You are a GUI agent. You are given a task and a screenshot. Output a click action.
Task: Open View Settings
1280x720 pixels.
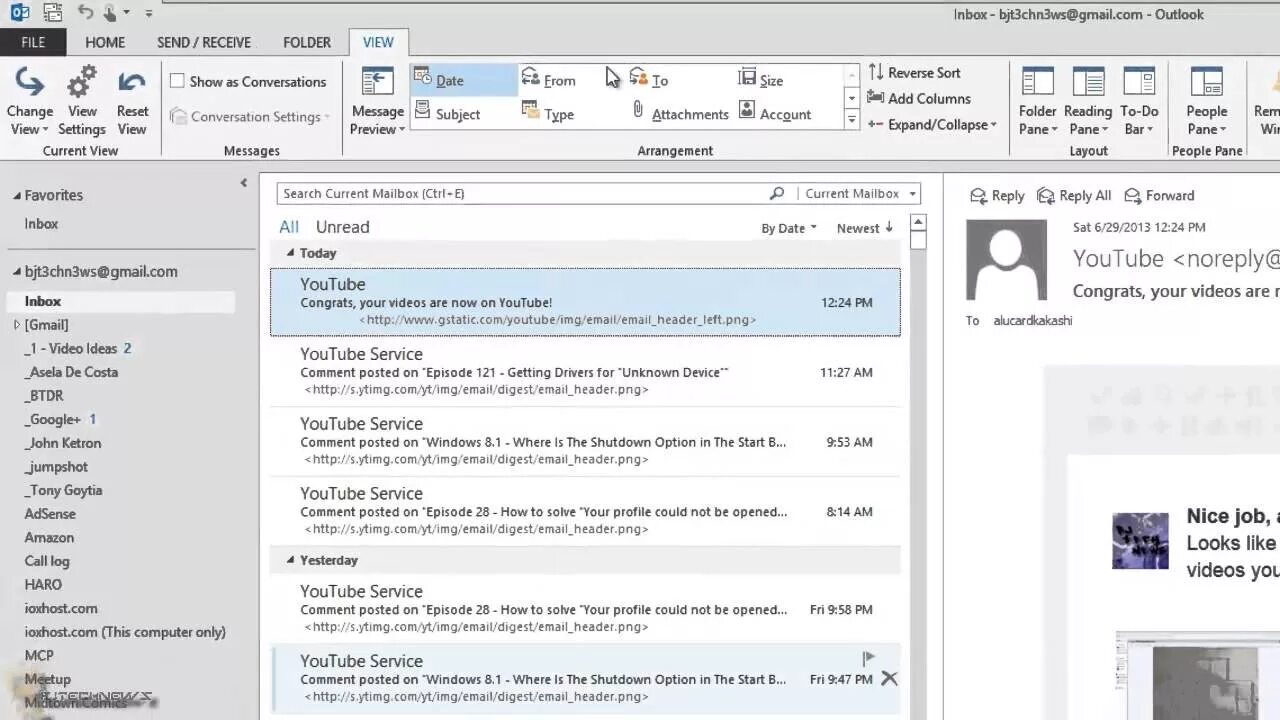click(x=82, y=102)
